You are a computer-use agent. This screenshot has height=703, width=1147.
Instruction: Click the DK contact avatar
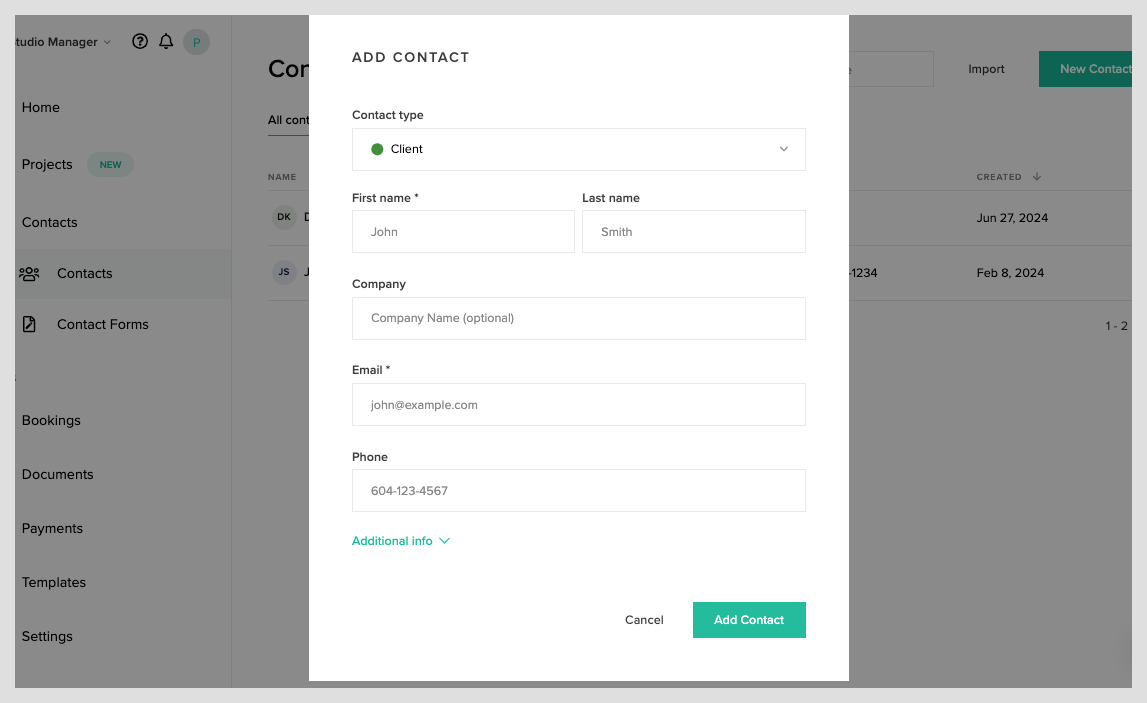[283, 217]
